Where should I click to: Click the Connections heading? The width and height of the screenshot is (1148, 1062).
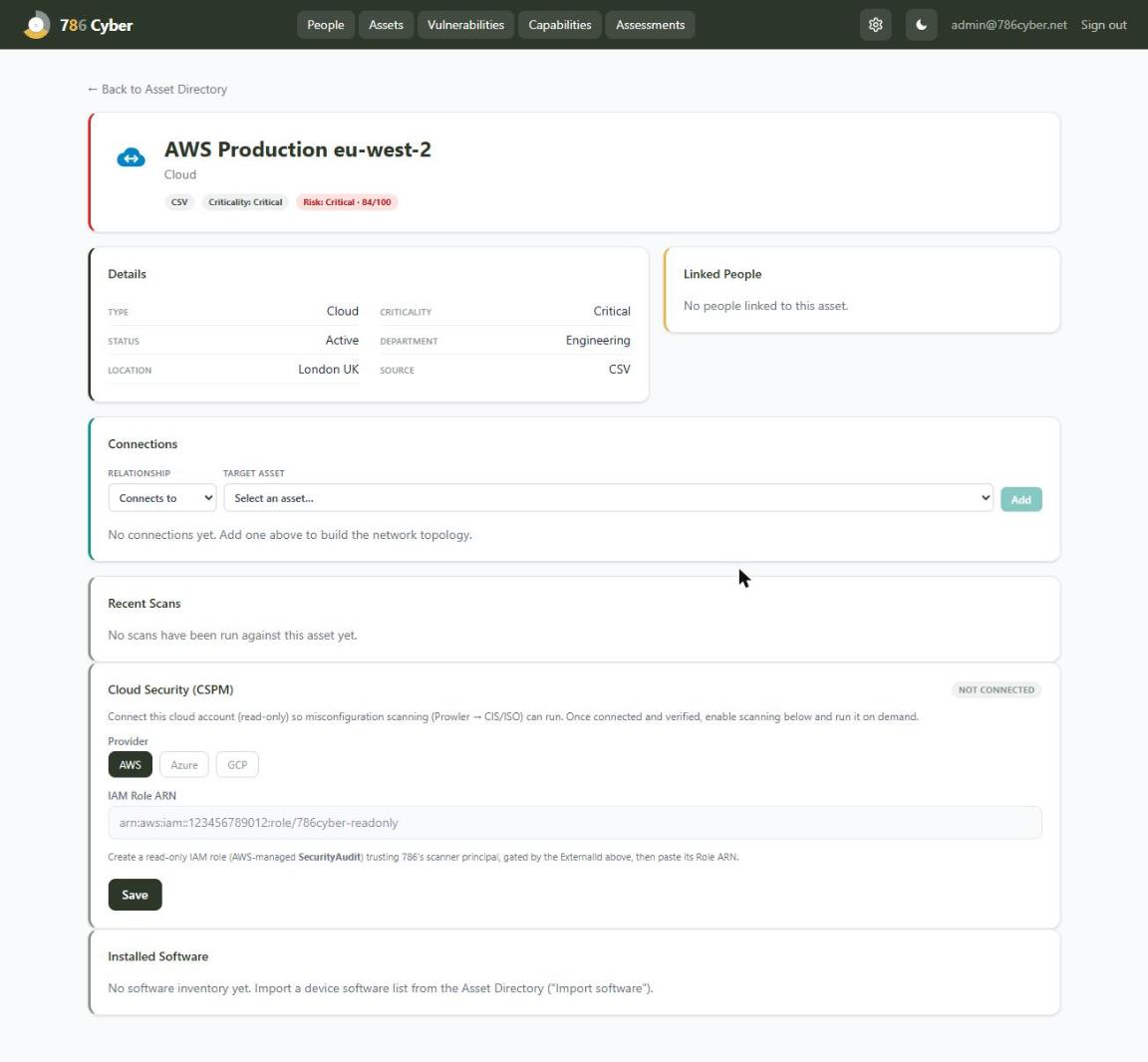click(x=143, y=444)
